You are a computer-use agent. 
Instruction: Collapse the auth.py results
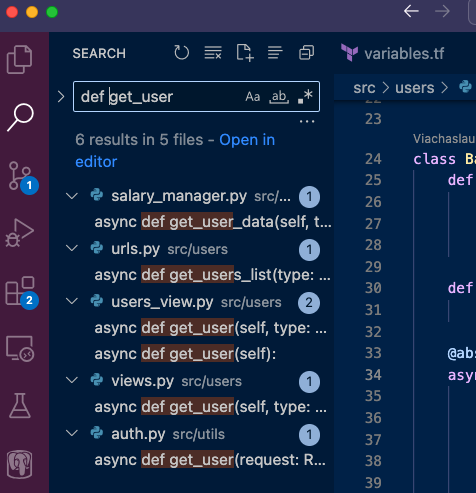(x=72, y=433)
